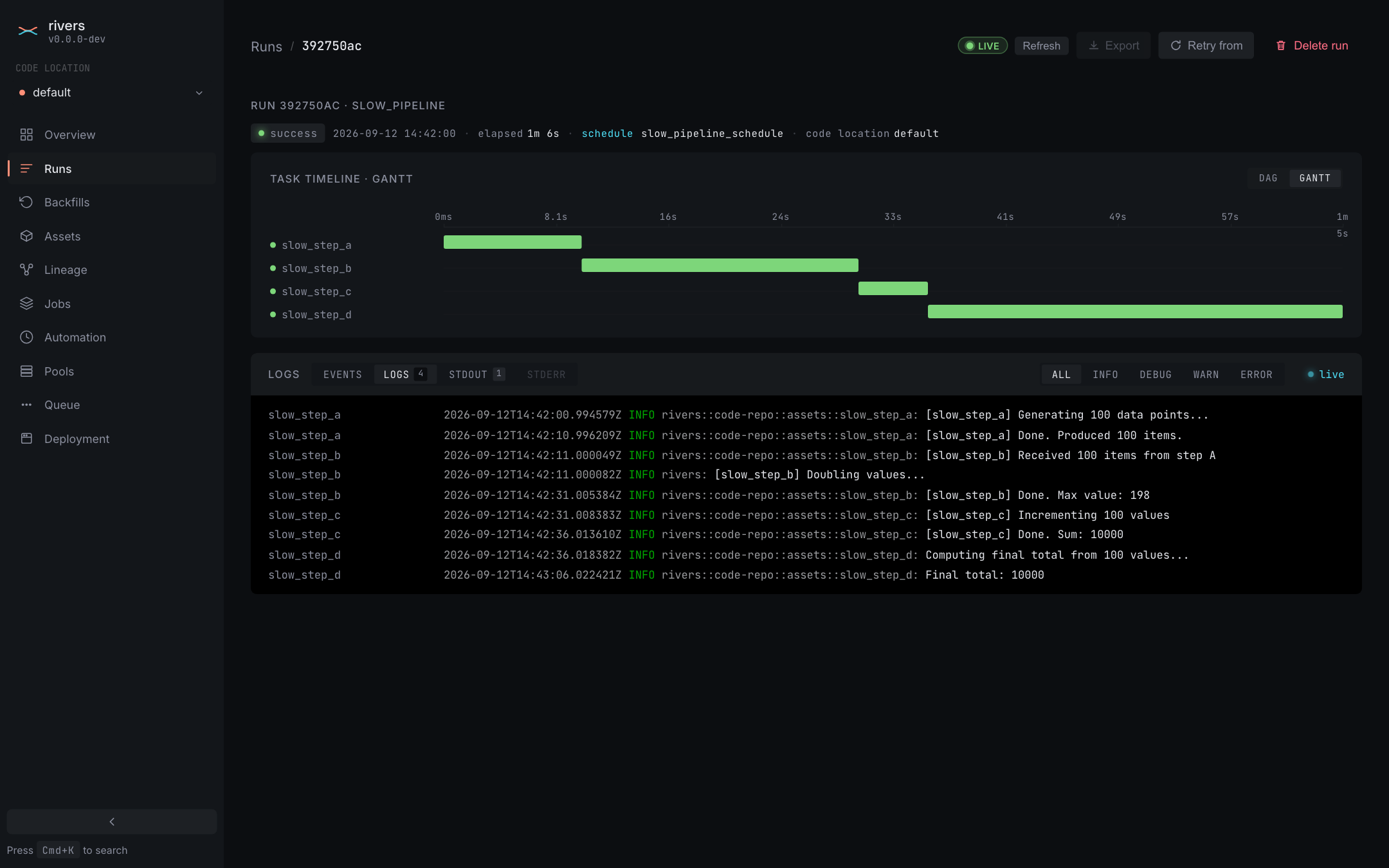Go back to Runs via breadcrumb
Screen dimensions: 1389x868
tap(266, 46)
